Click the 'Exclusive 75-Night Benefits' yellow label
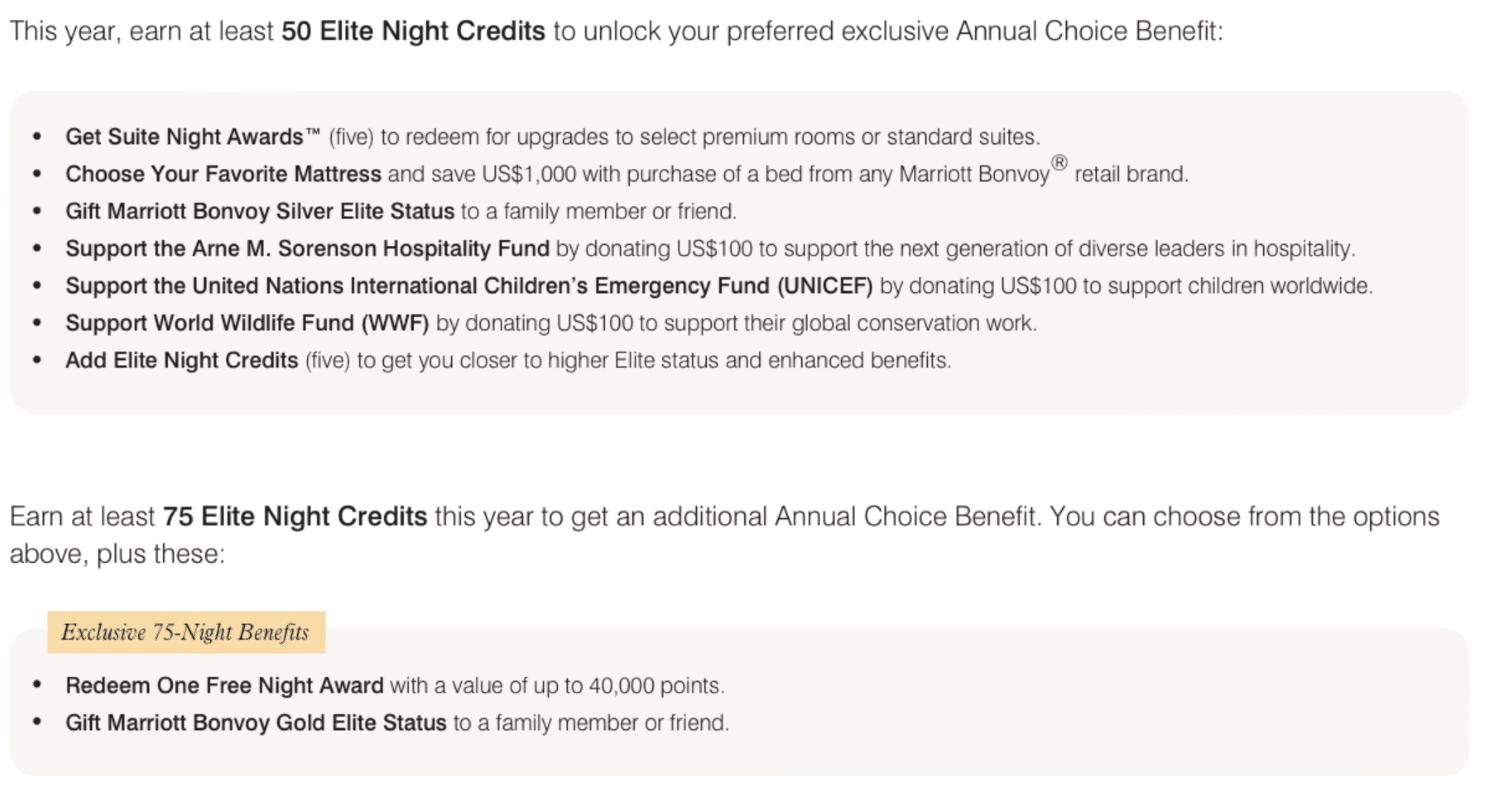 tap(186, 632)
